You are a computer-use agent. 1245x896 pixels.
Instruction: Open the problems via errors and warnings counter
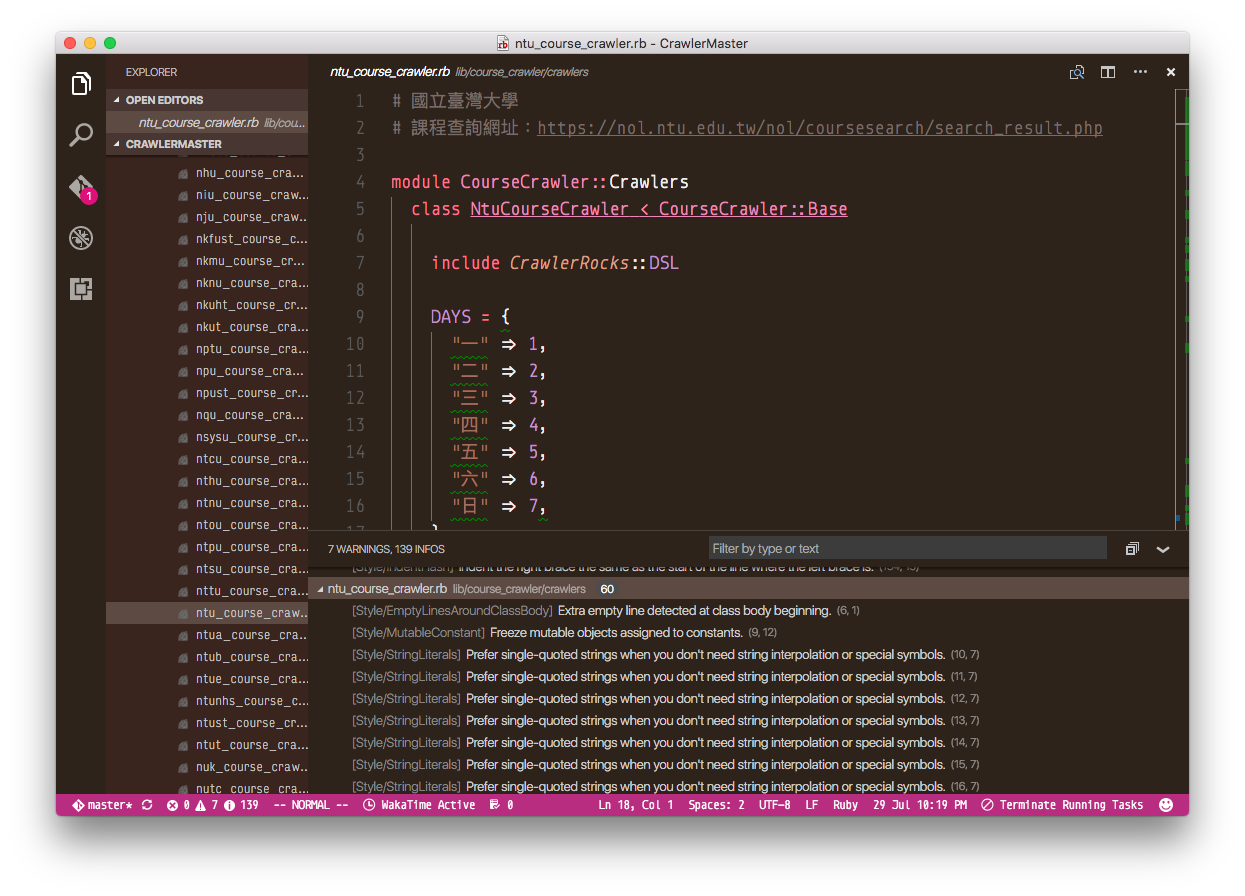(x=212, y=805)
